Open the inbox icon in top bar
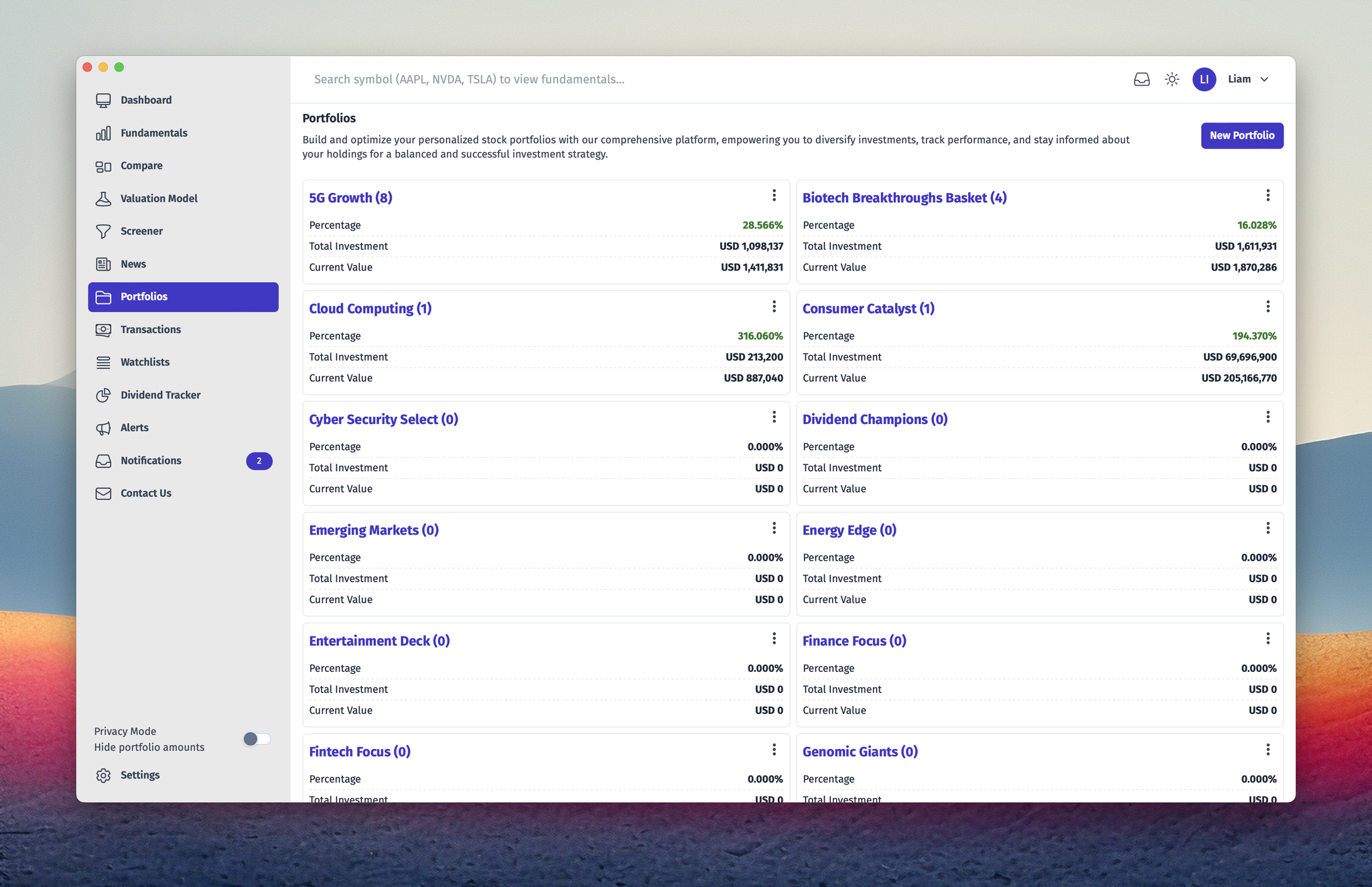This screenshot has height=887, width=1372. tap(1142, 80)
